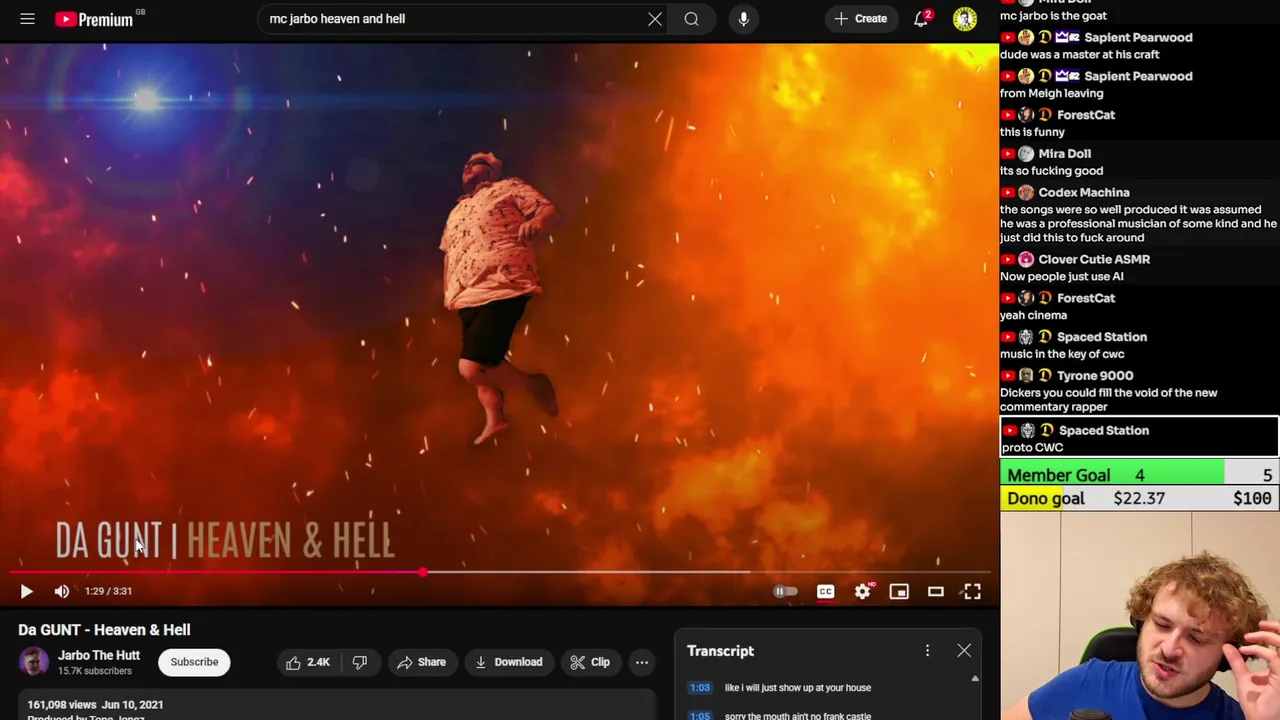Clear the search box text
Screen dimensions: 1280x720
[655, 19]
